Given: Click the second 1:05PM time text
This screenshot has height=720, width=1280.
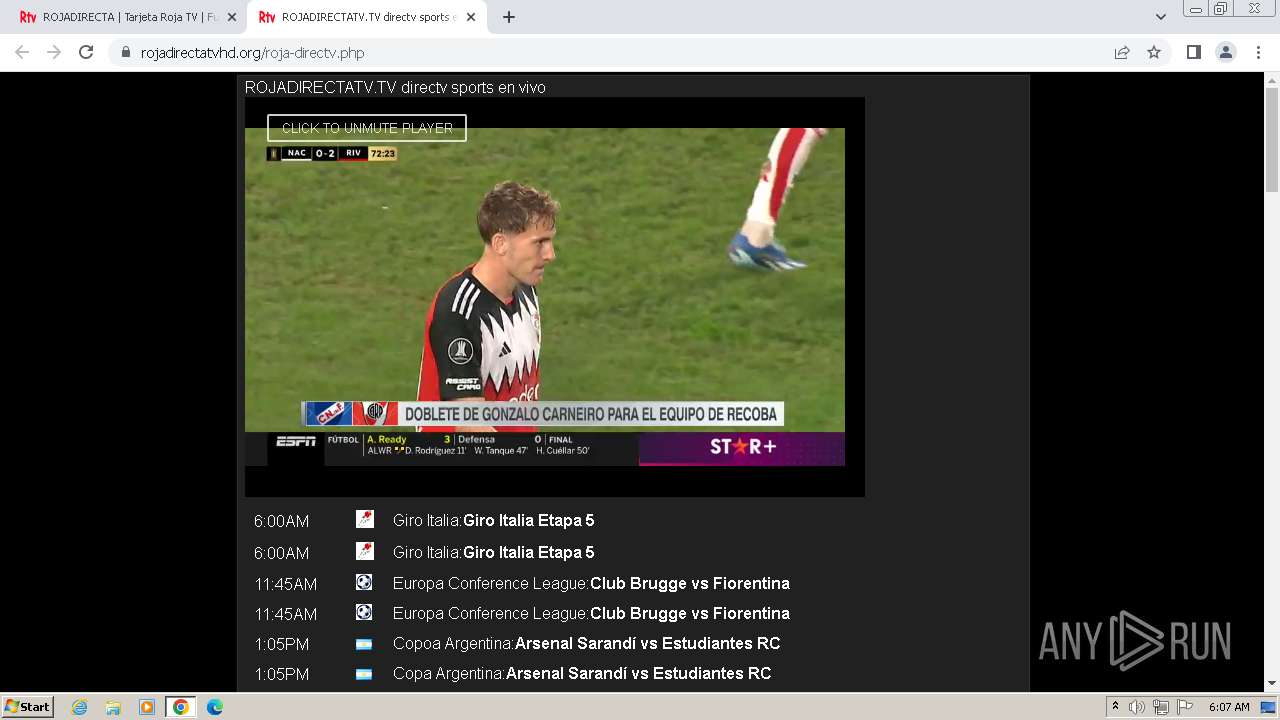Looking at the screenshot, I should [x=281, y=674].
